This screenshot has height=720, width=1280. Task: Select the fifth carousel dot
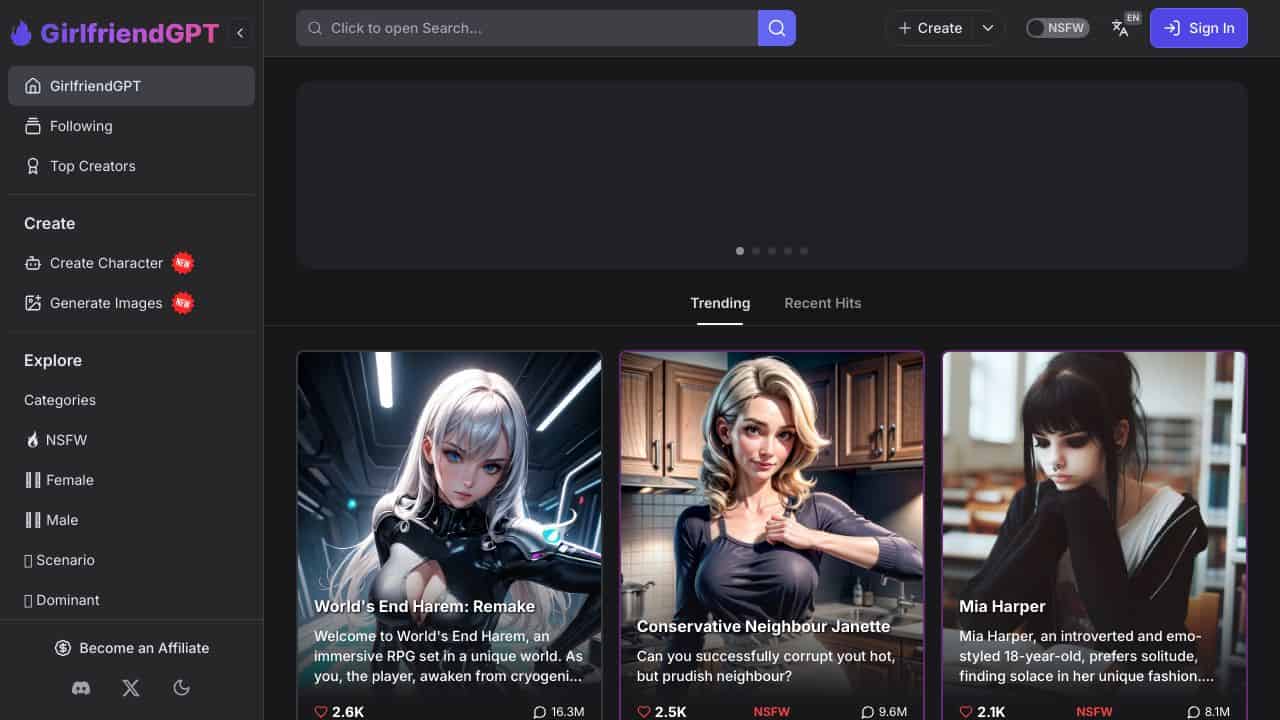point(804,251)
